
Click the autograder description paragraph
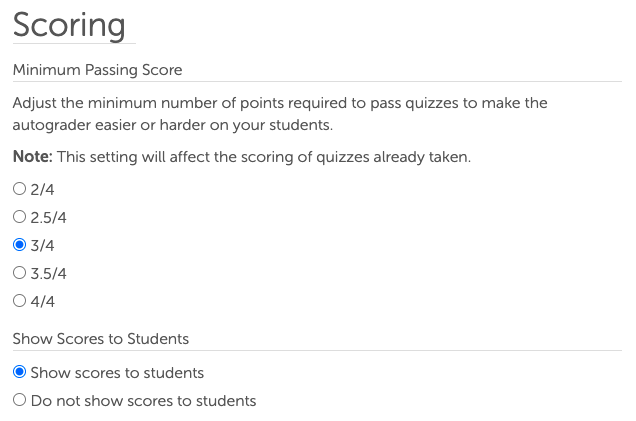[x=280, y=114]
